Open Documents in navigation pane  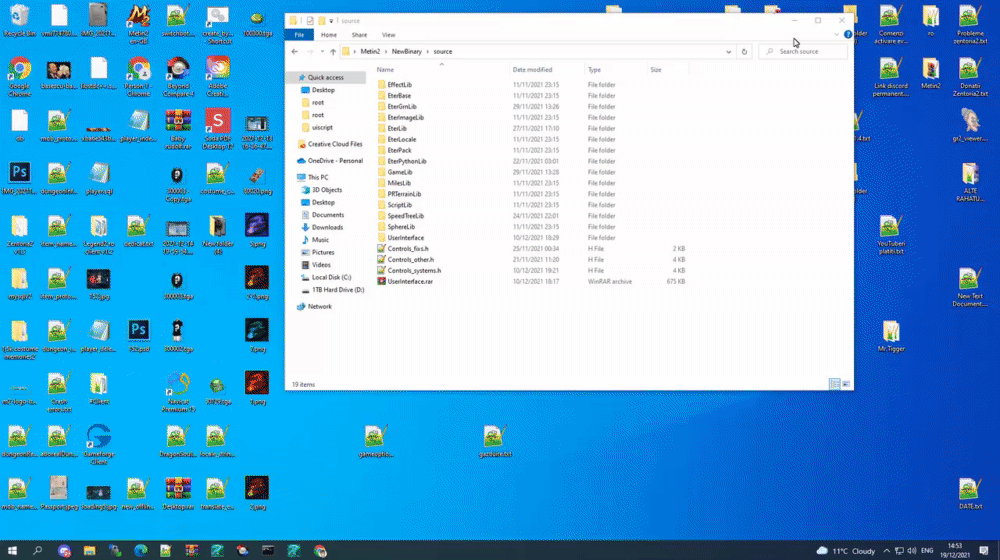coord(328,215)
